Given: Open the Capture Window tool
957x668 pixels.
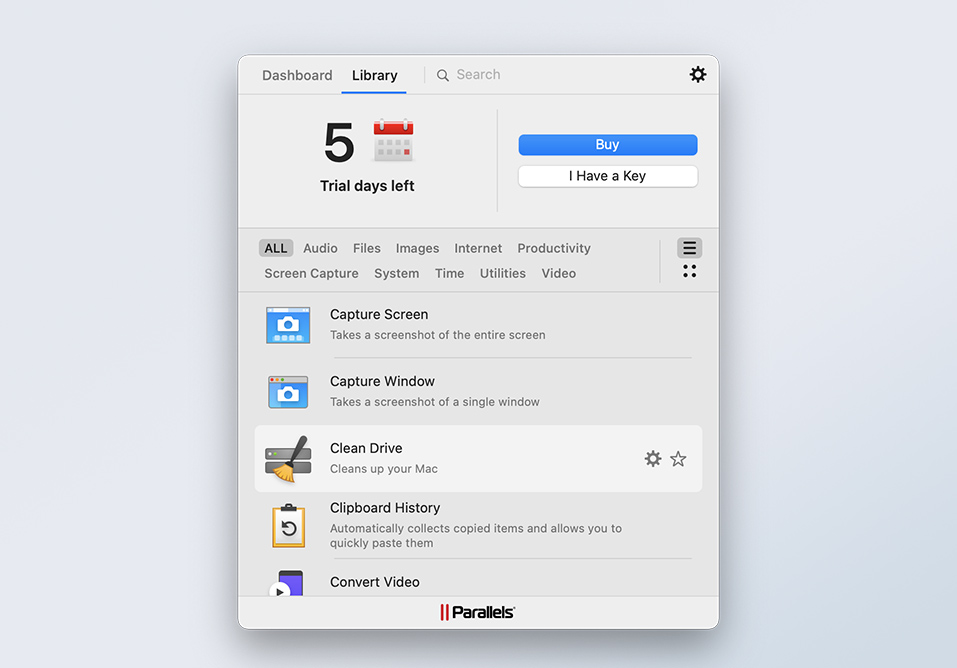Looking at the screenshot, I should [382, 381].
